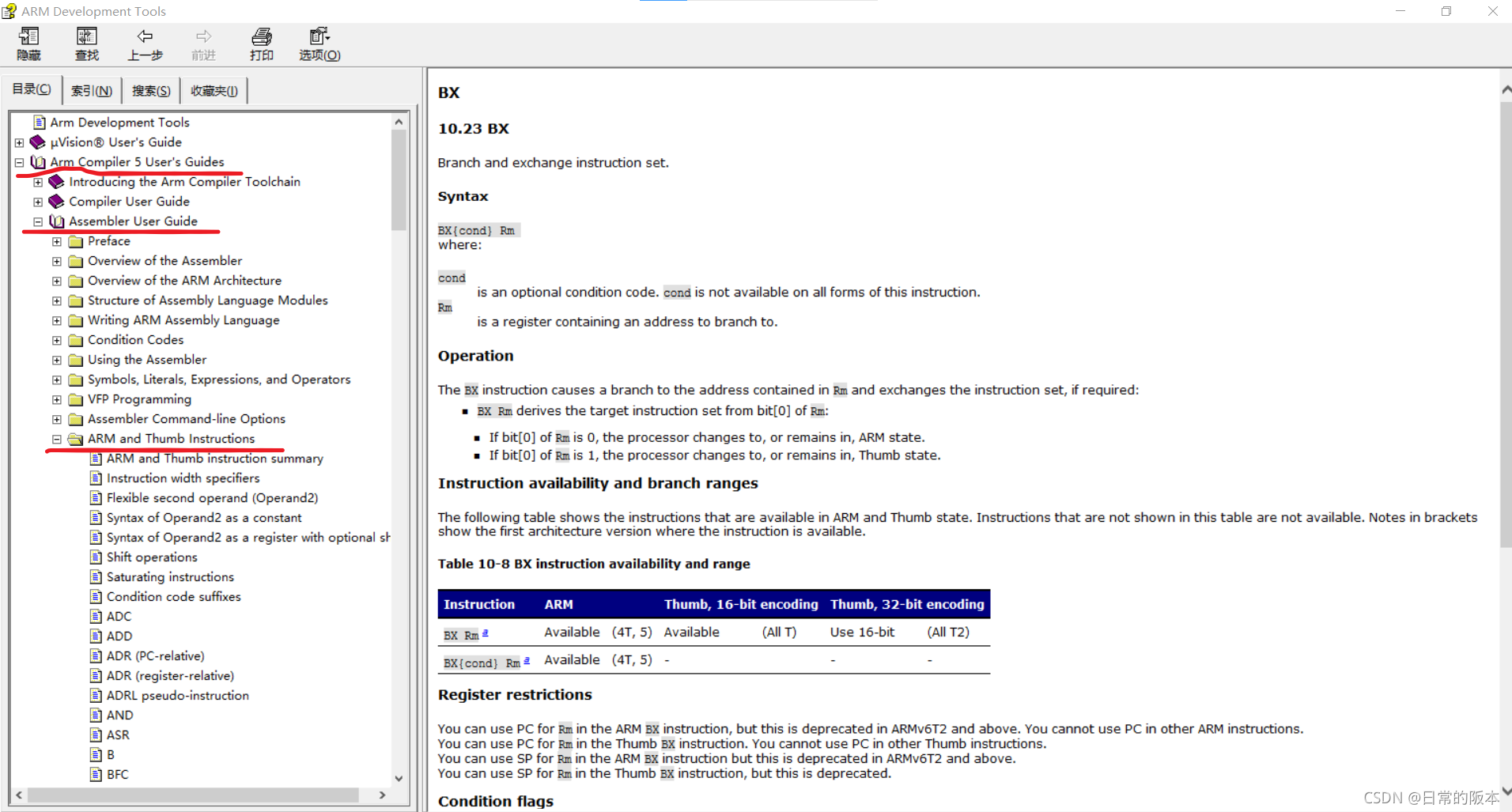1512x812 pixels.
Task: Select the ADD instruction topic
Action: point(119,636)
